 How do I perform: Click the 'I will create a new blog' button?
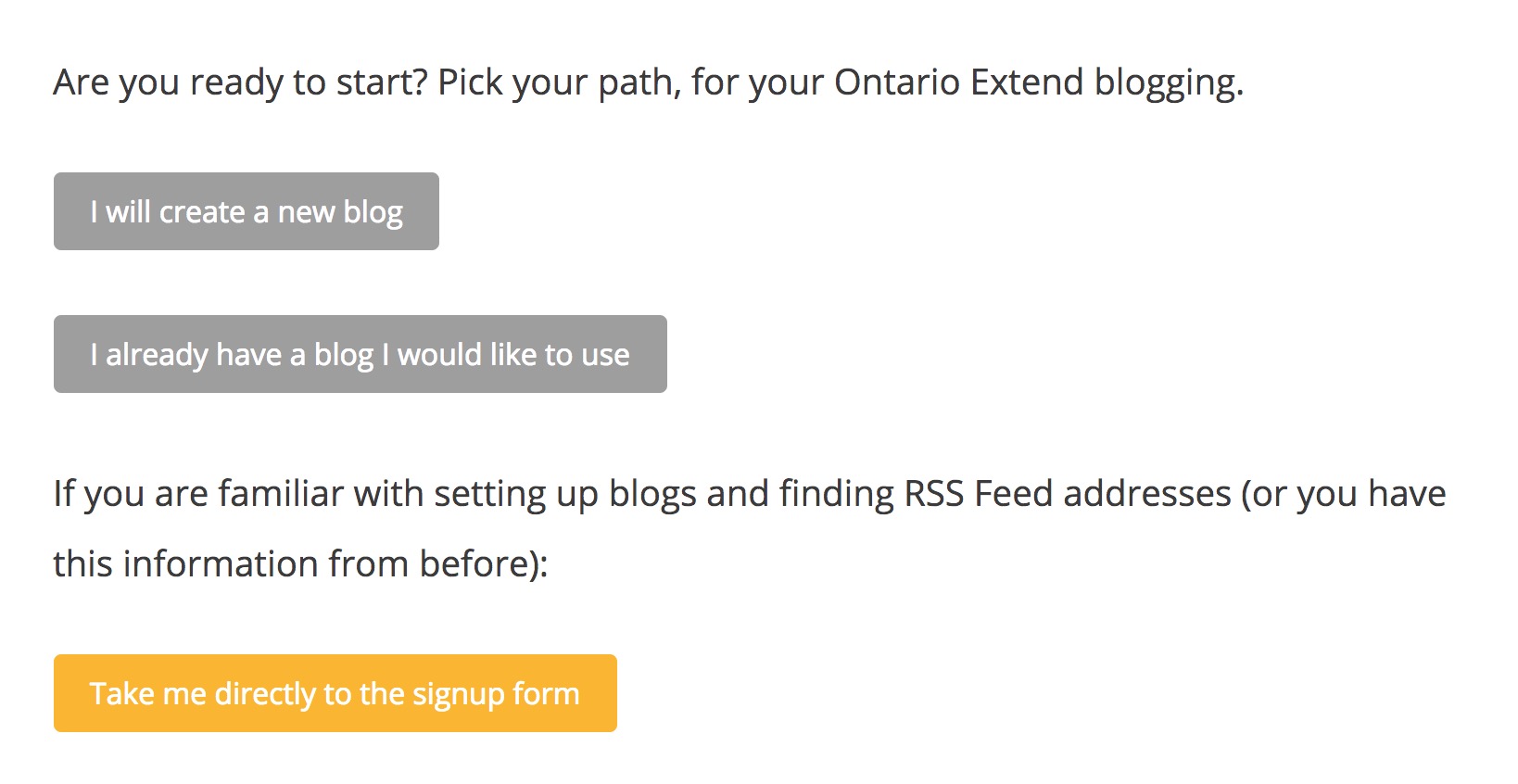click(246, 211)
